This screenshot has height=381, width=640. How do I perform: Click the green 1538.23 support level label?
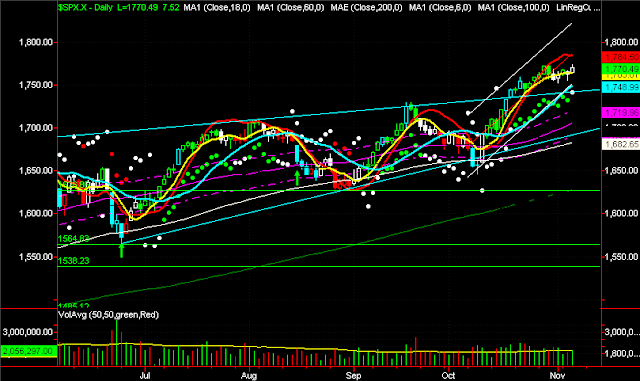tap(73, 261)
